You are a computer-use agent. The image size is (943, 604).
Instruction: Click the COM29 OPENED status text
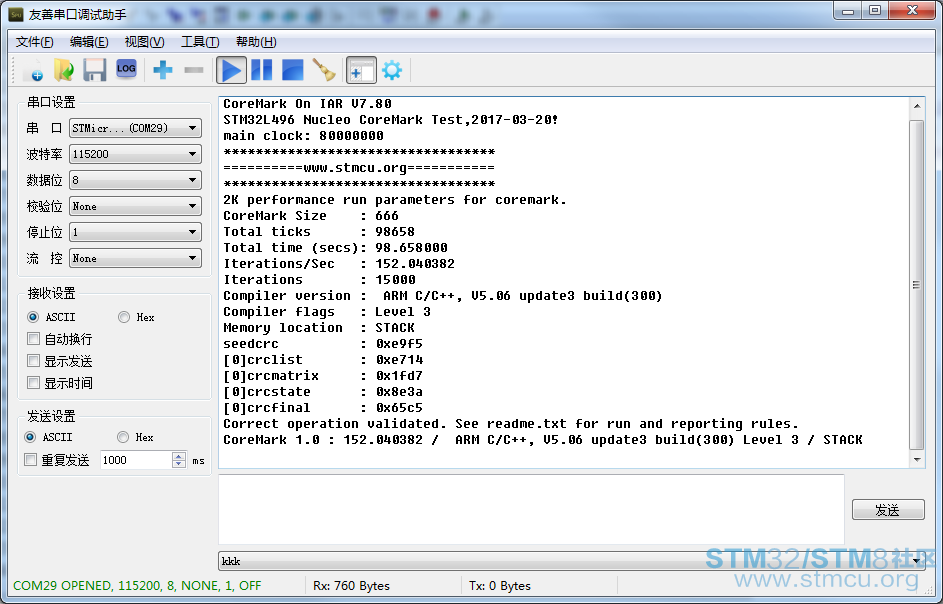(137, 586)
